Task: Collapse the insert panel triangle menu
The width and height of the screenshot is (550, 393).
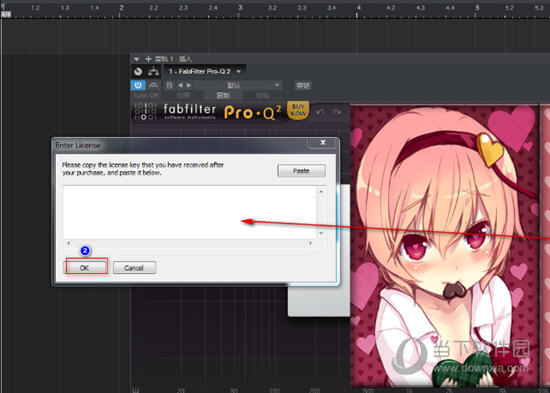Action: (x=136, y=59)
